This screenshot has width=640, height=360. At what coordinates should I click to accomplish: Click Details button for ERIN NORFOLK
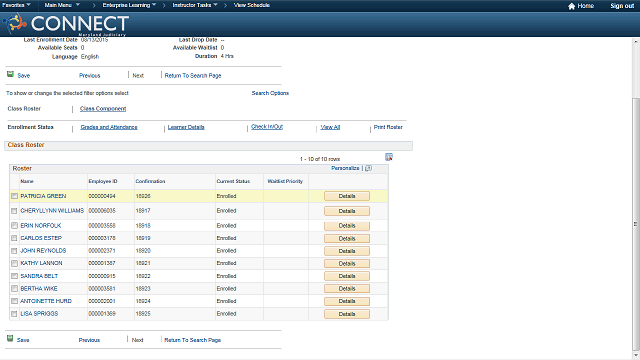(347, 226)
